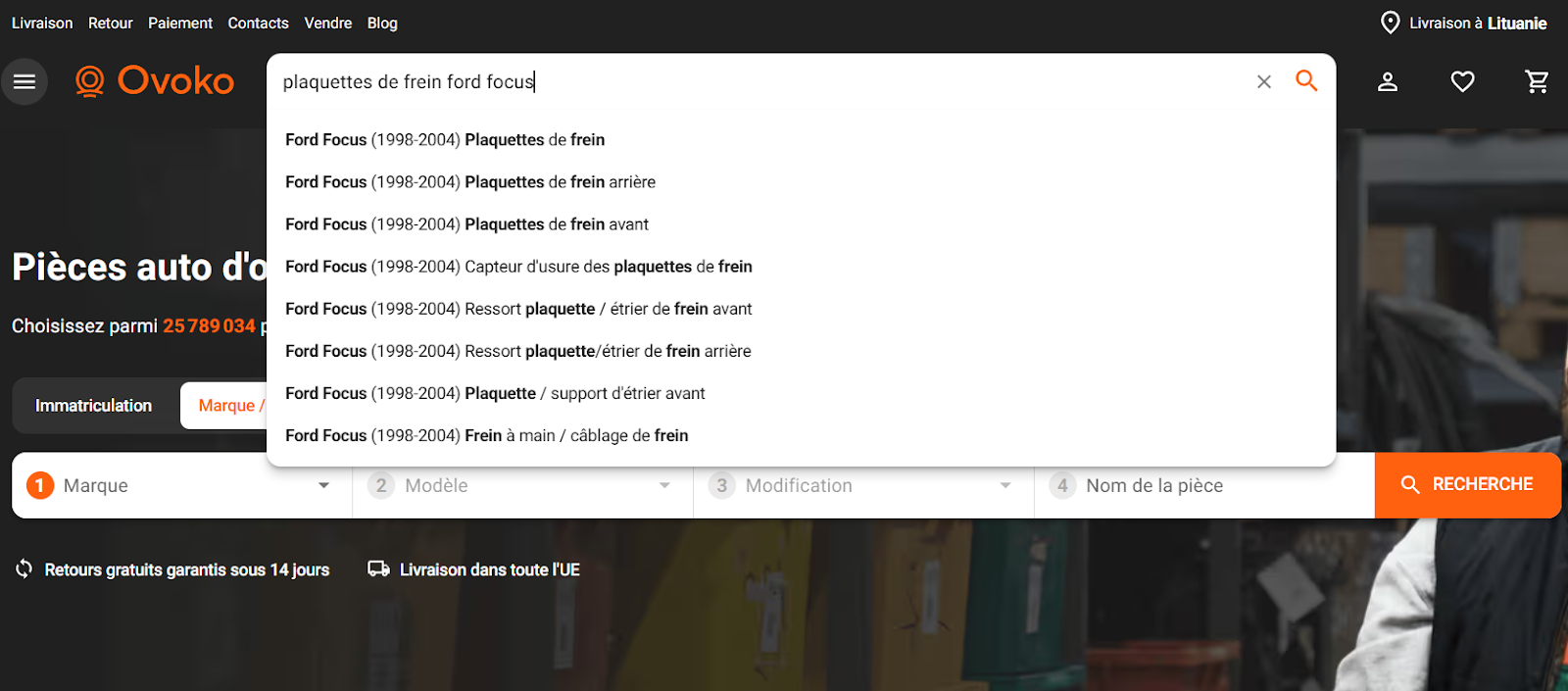Select suggestion Plaquettes de frein arrière
Screen dimensions: 1568x691
(802, 182)
